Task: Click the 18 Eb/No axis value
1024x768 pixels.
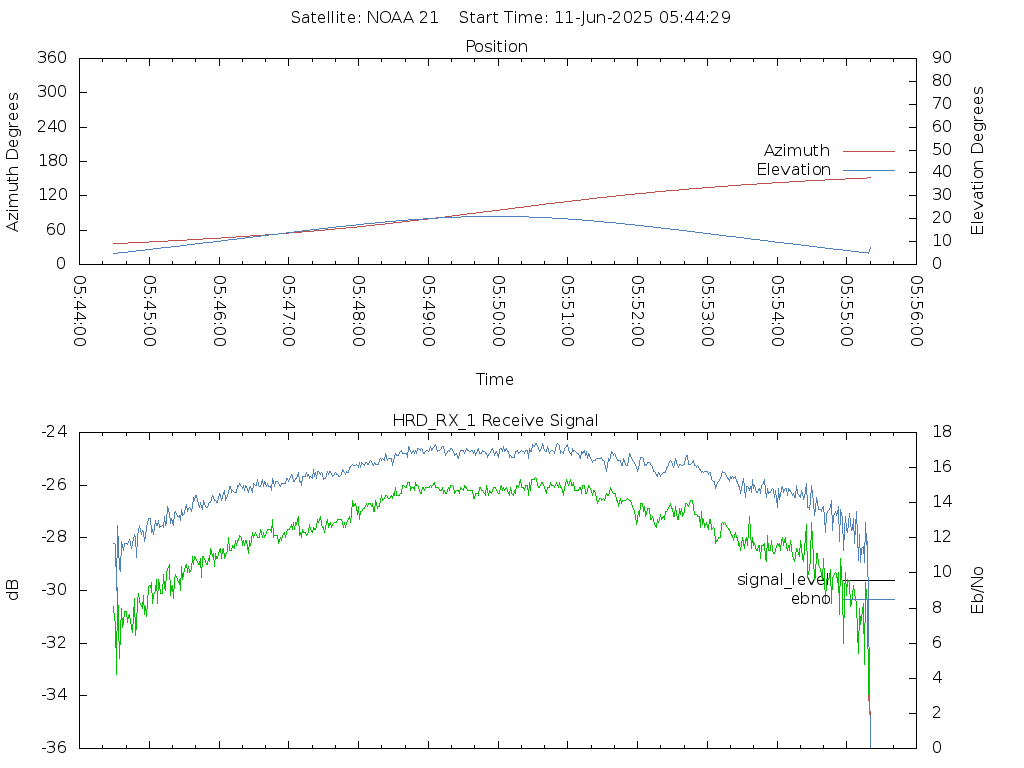Action: pyautogui.click(x=942, y=432)
